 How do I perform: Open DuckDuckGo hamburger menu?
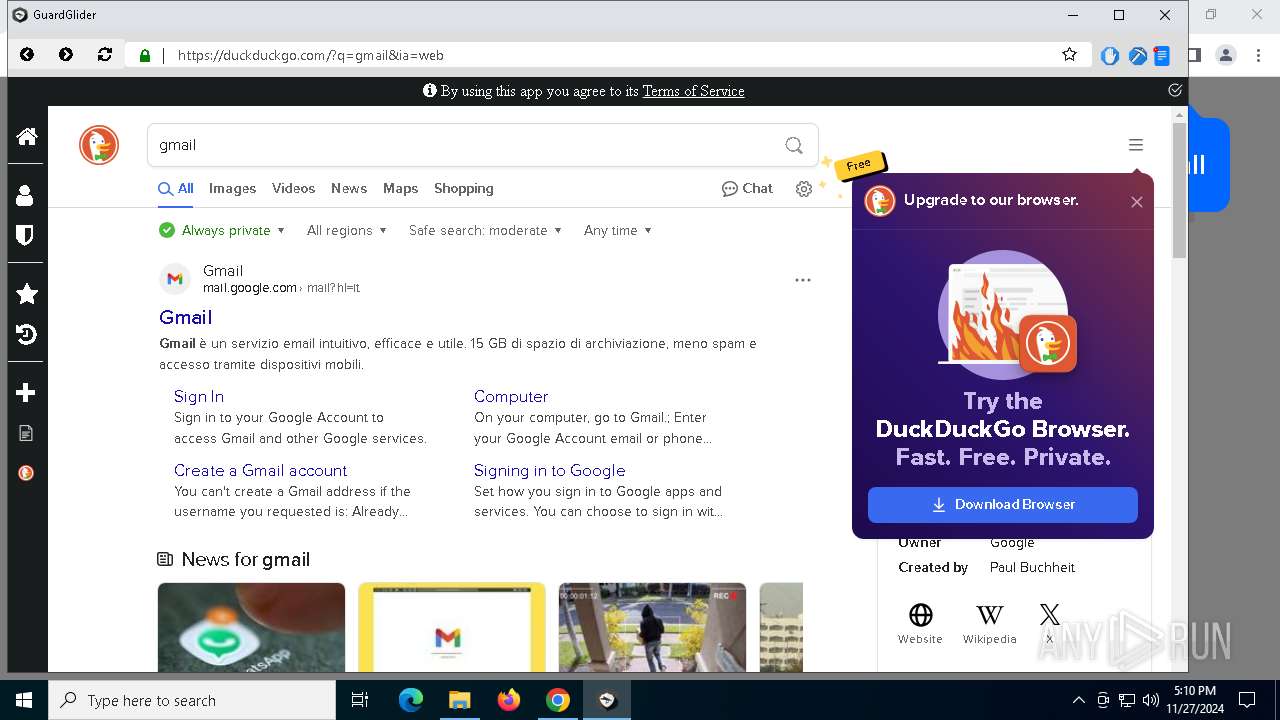click(x=1136, y=145)
